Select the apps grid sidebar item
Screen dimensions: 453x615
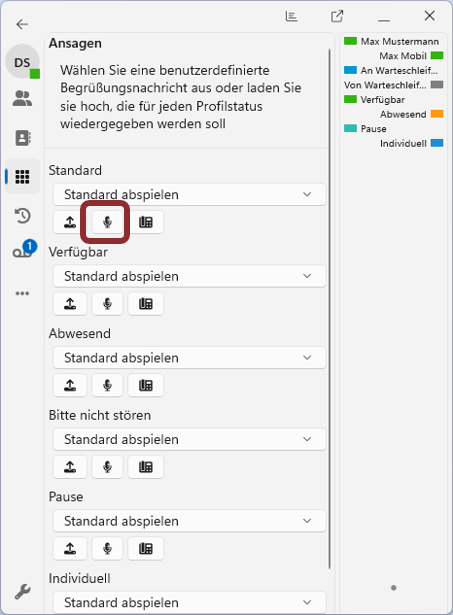click(x=22, y=176)
